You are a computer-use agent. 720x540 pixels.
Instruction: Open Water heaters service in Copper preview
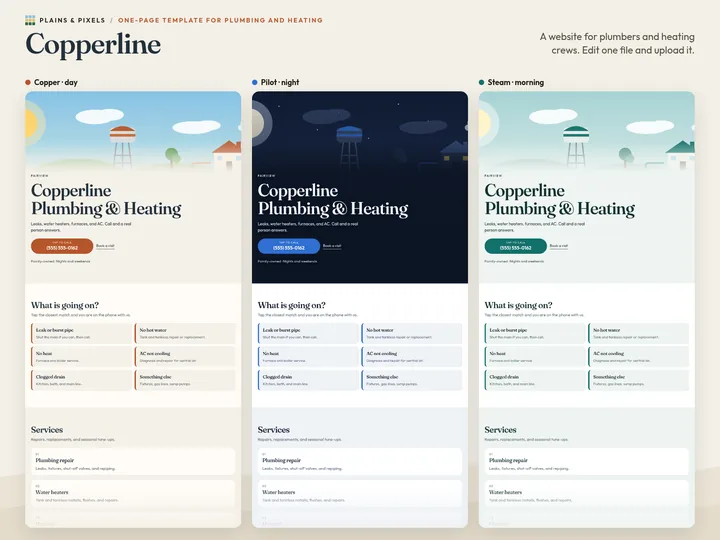[x=133, y=494]
